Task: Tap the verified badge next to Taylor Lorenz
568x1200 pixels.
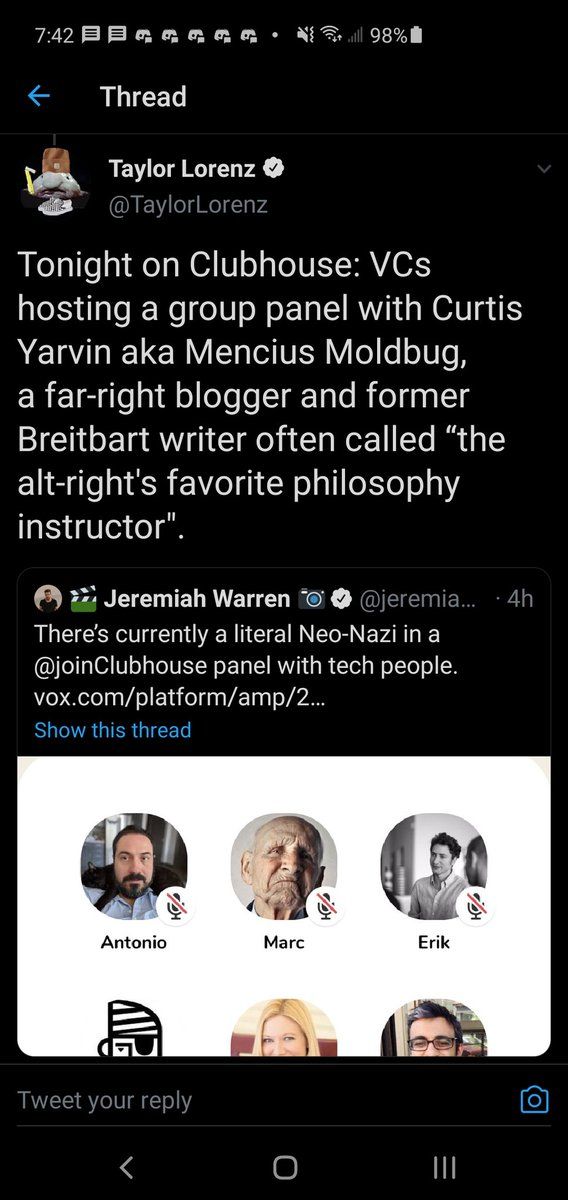Action: (274, 170)
